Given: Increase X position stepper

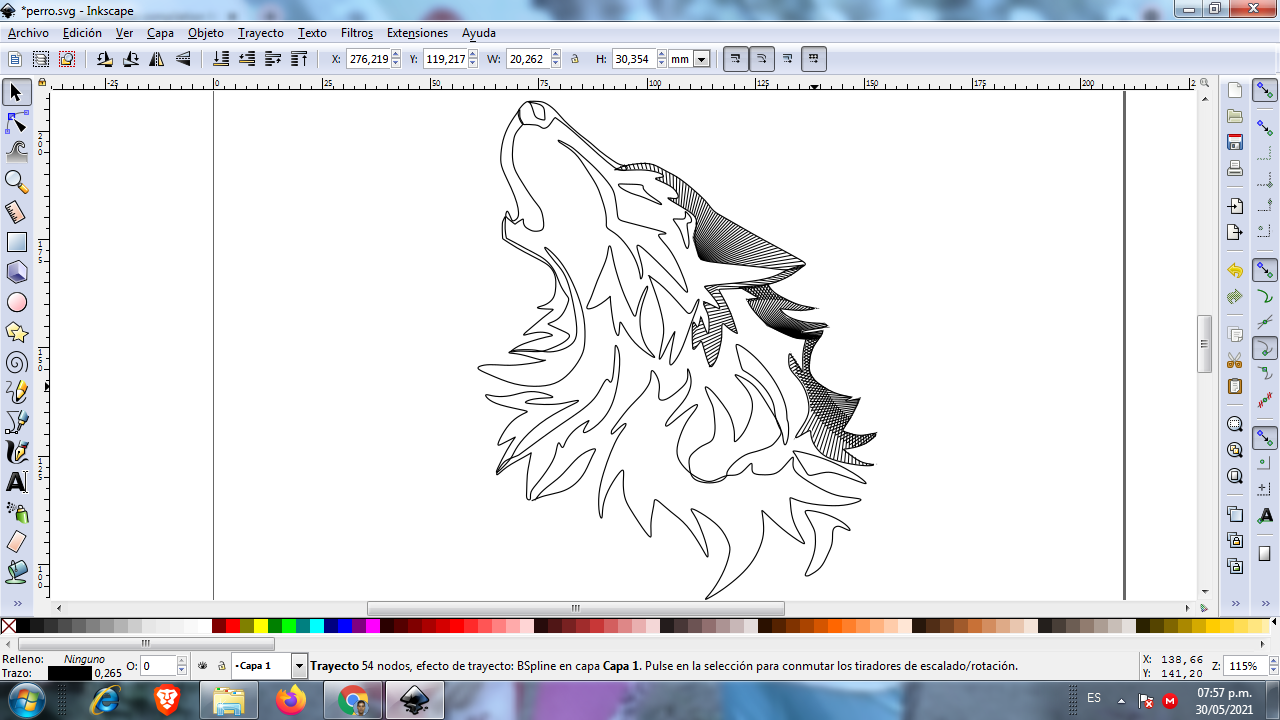Looking at the screenshot, I should (396, 55).
